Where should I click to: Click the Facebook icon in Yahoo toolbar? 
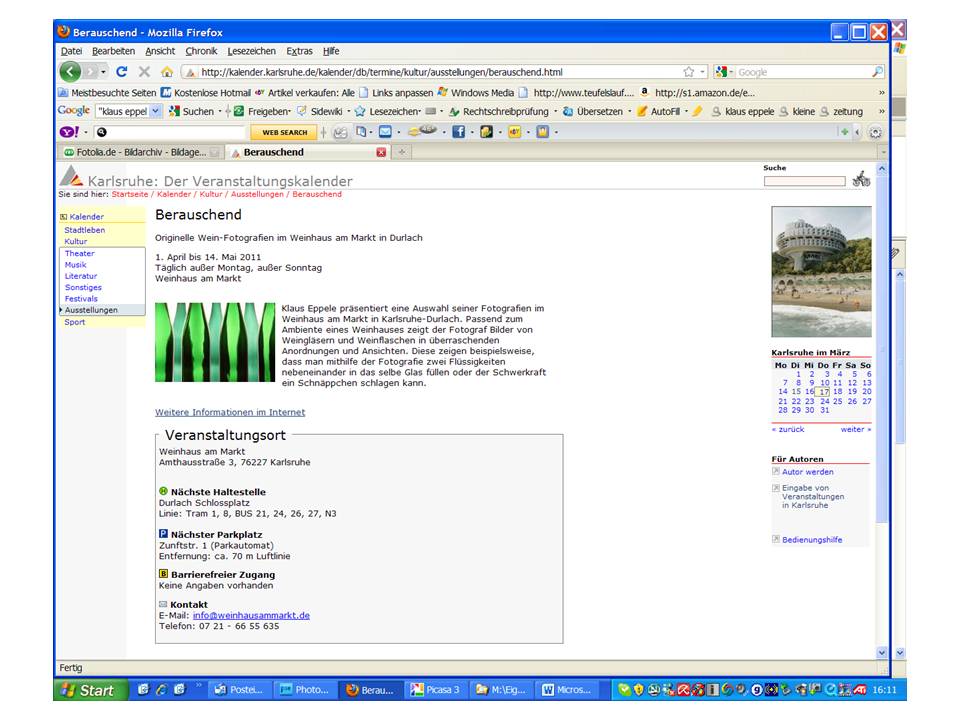459,132
